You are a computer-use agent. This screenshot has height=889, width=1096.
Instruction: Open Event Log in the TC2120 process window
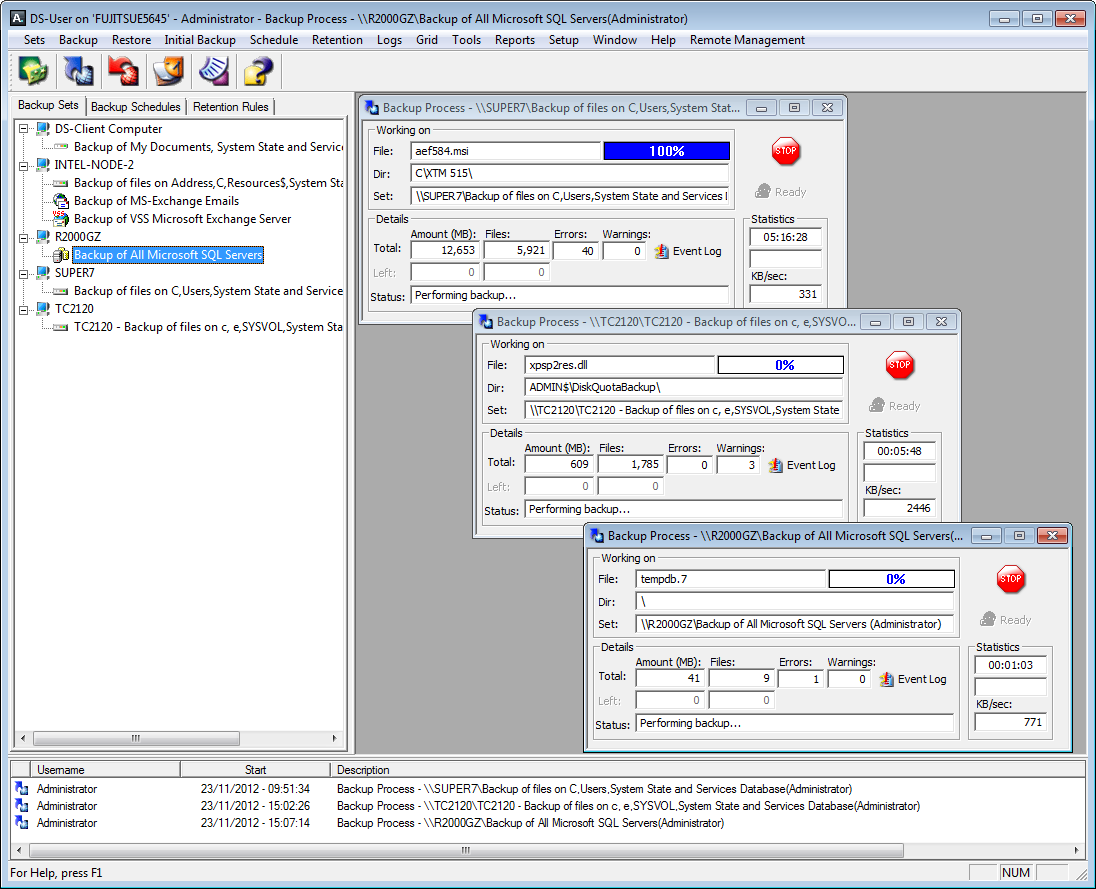pyautogui.click(x=802, y=465)
